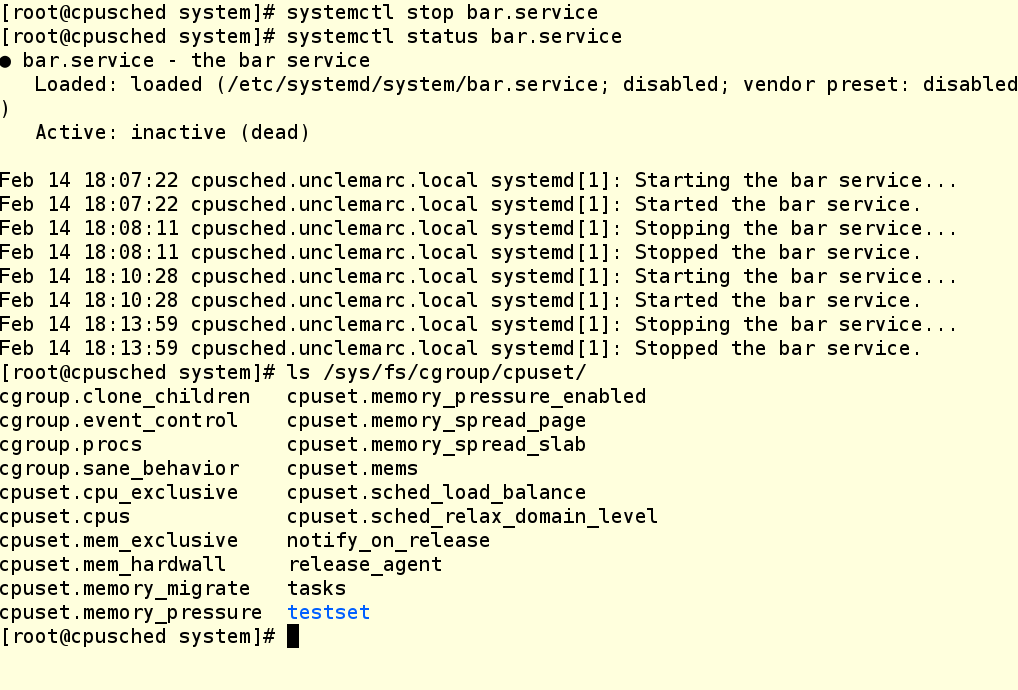The image size is (1018, 690).
Task: Click the terminal cursor block at the last prompt
Action: pos(293,637)
